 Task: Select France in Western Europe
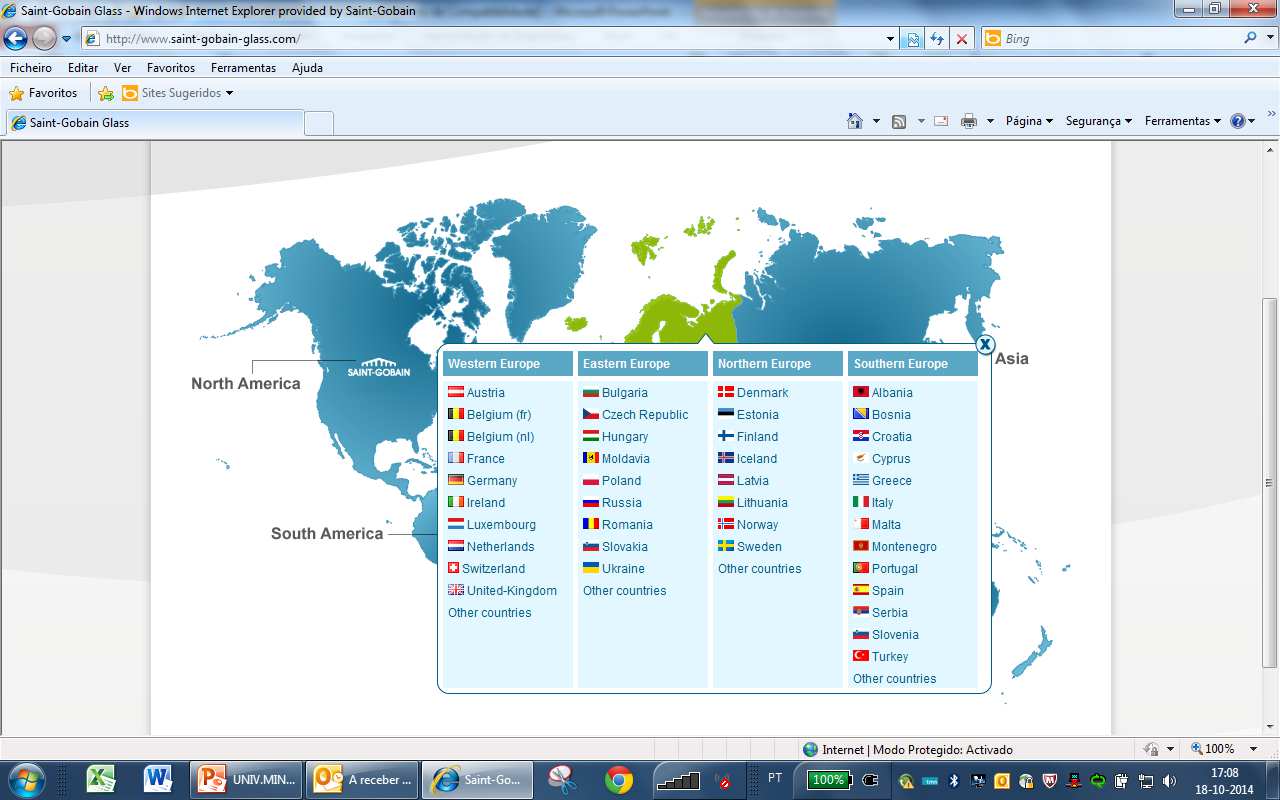point(486,459)
